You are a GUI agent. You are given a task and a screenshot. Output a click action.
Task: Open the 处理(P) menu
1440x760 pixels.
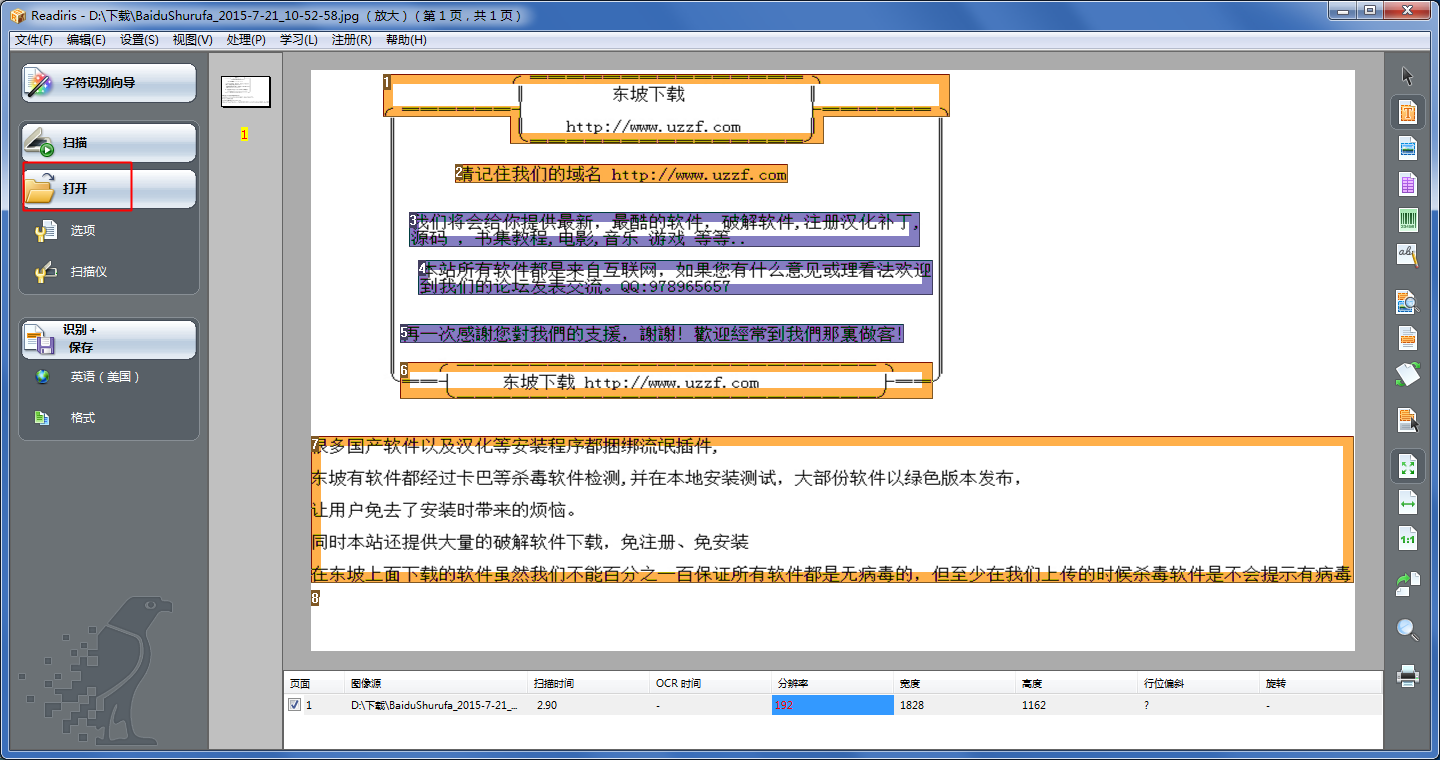[x=246, y=40]
